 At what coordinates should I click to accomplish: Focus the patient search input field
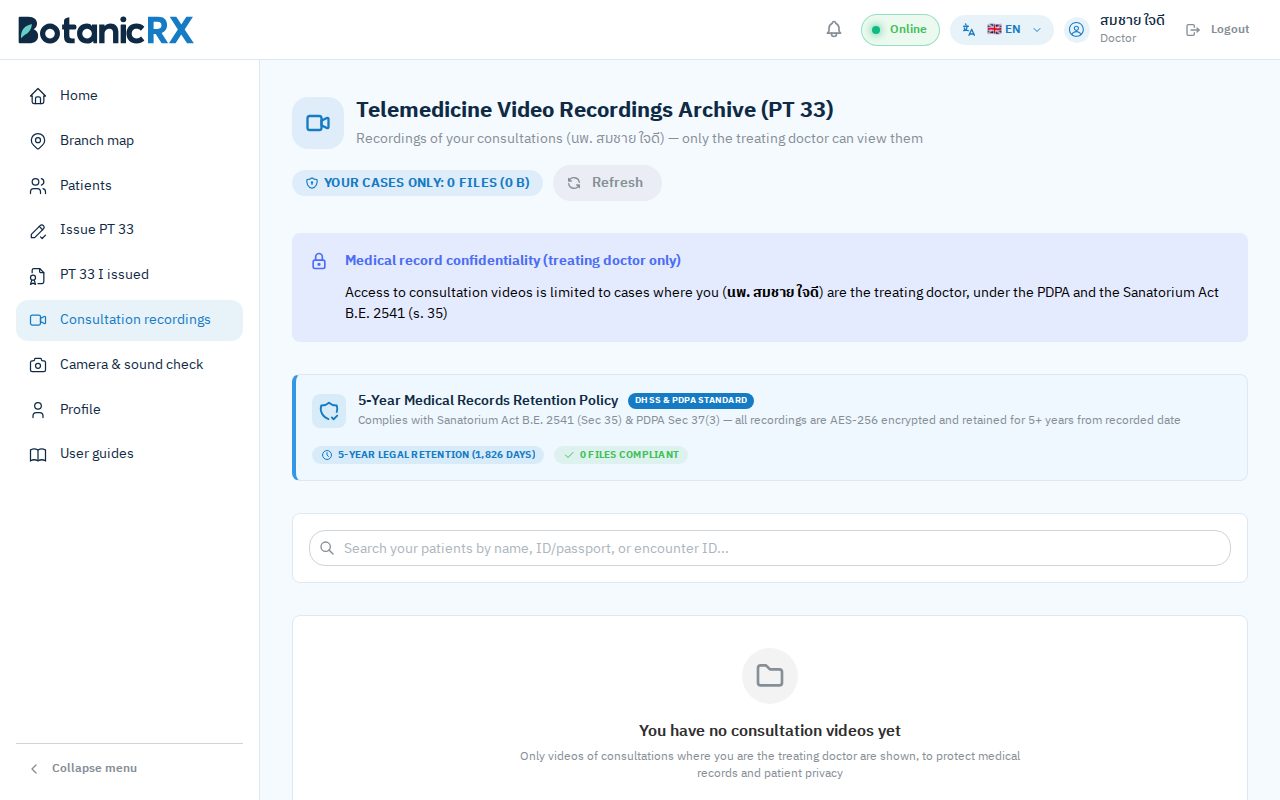(770, 548)
